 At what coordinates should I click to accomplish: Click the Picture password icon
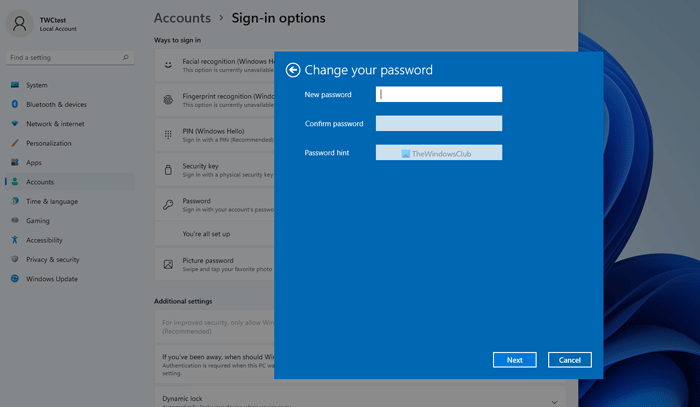pos(168,264)
